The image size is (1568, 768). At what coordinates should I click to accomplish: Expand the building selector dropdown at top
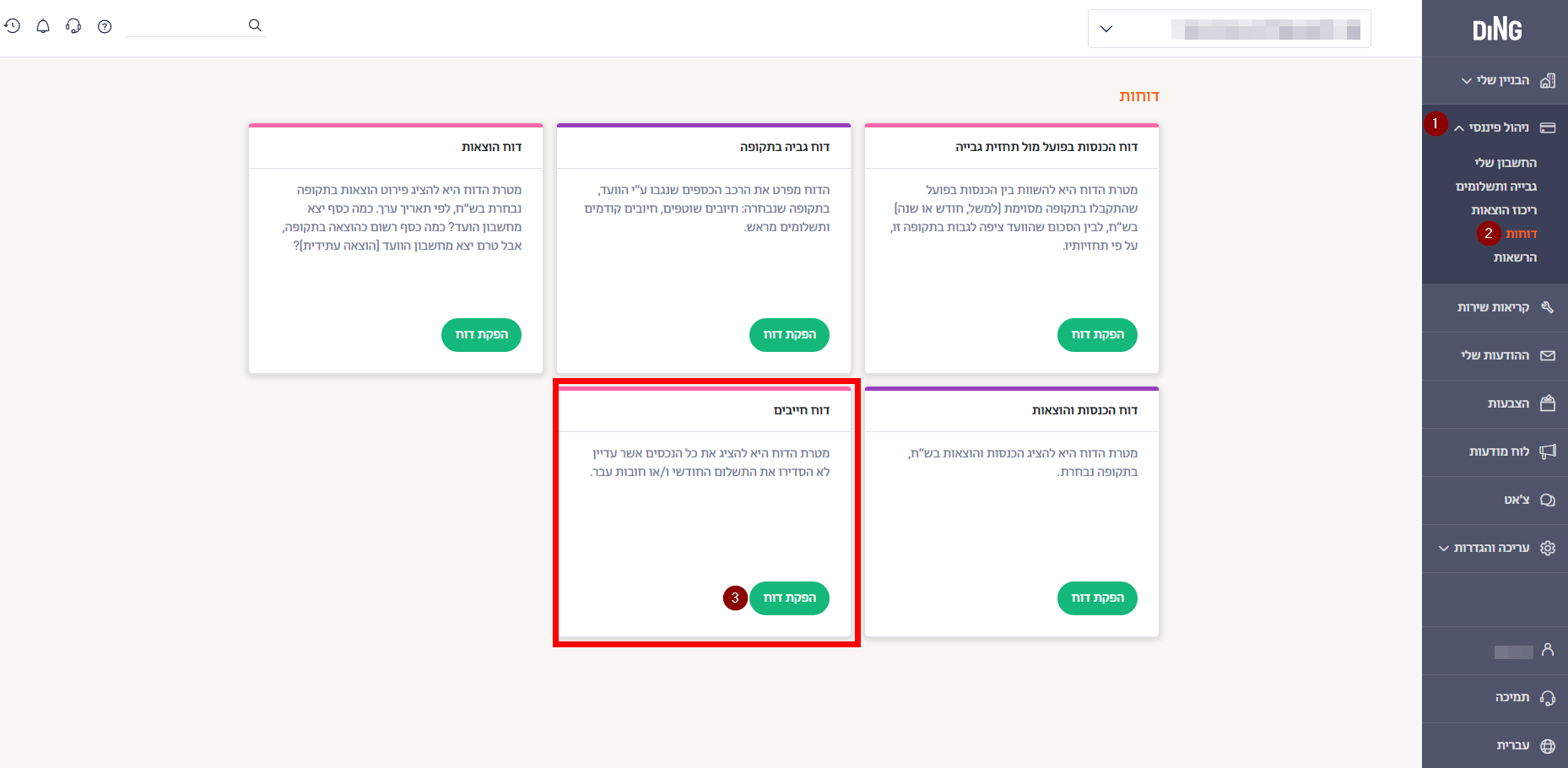[x=1106, y=29]
